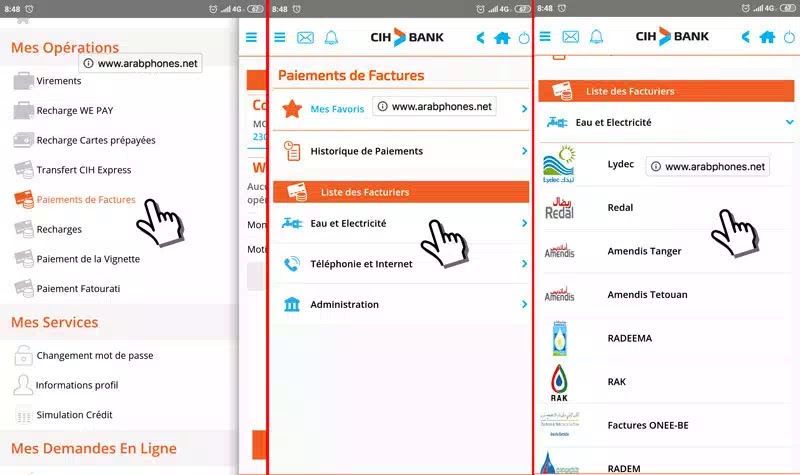Image resolution: width=800 pixels, height=475 pixels.
Task: Expand Mes Favoris chevron arrow
Action: point(524,109)
